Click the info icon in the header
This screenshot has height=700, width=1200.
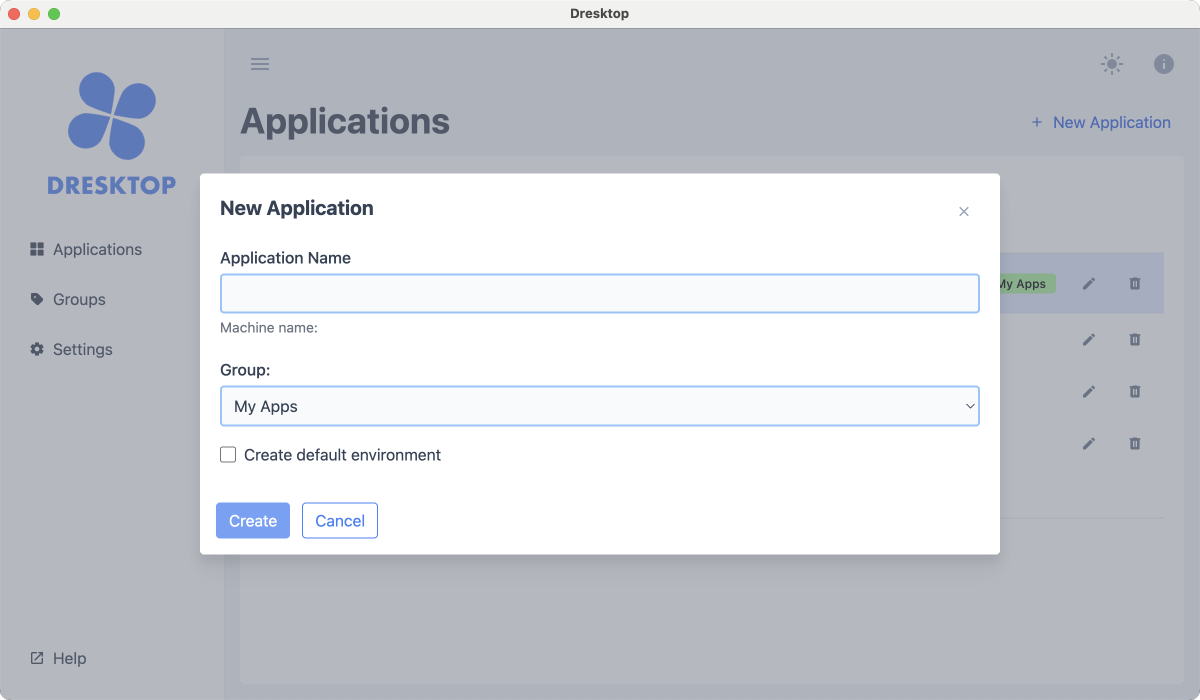coord(1163,63)
